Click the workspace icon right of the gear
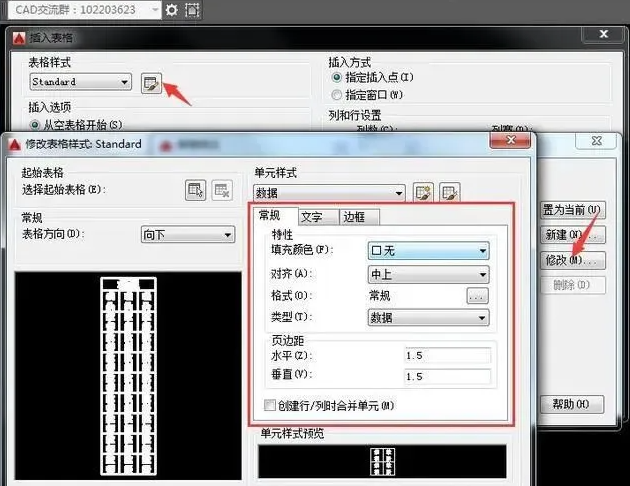The height and width of the screenshot is (486, 630). click(x=192, y=10)
